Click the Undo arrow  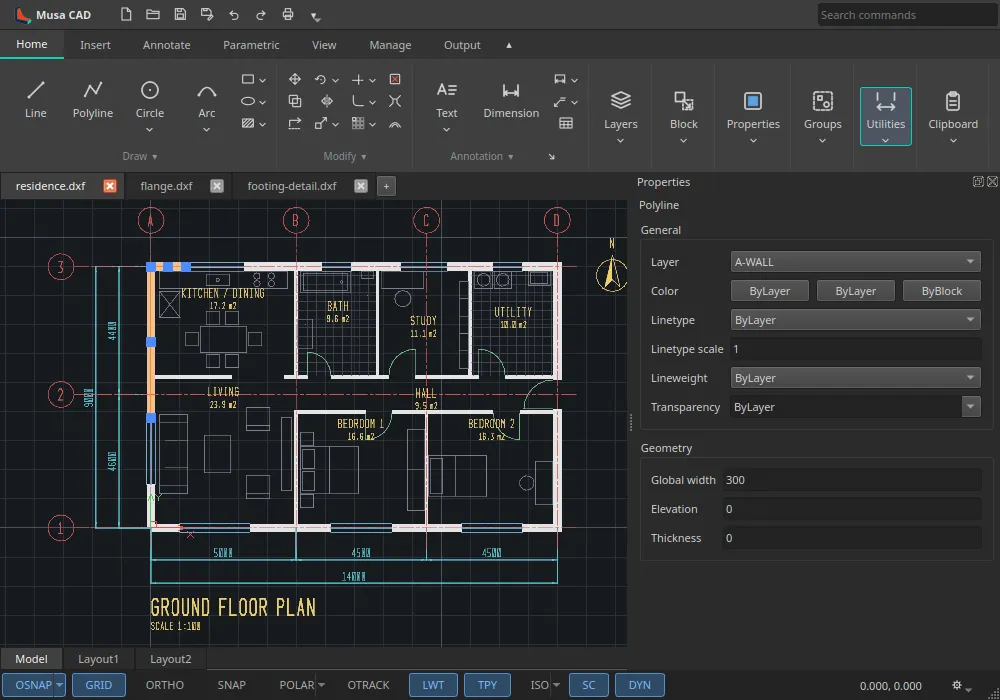pos(234,15)
